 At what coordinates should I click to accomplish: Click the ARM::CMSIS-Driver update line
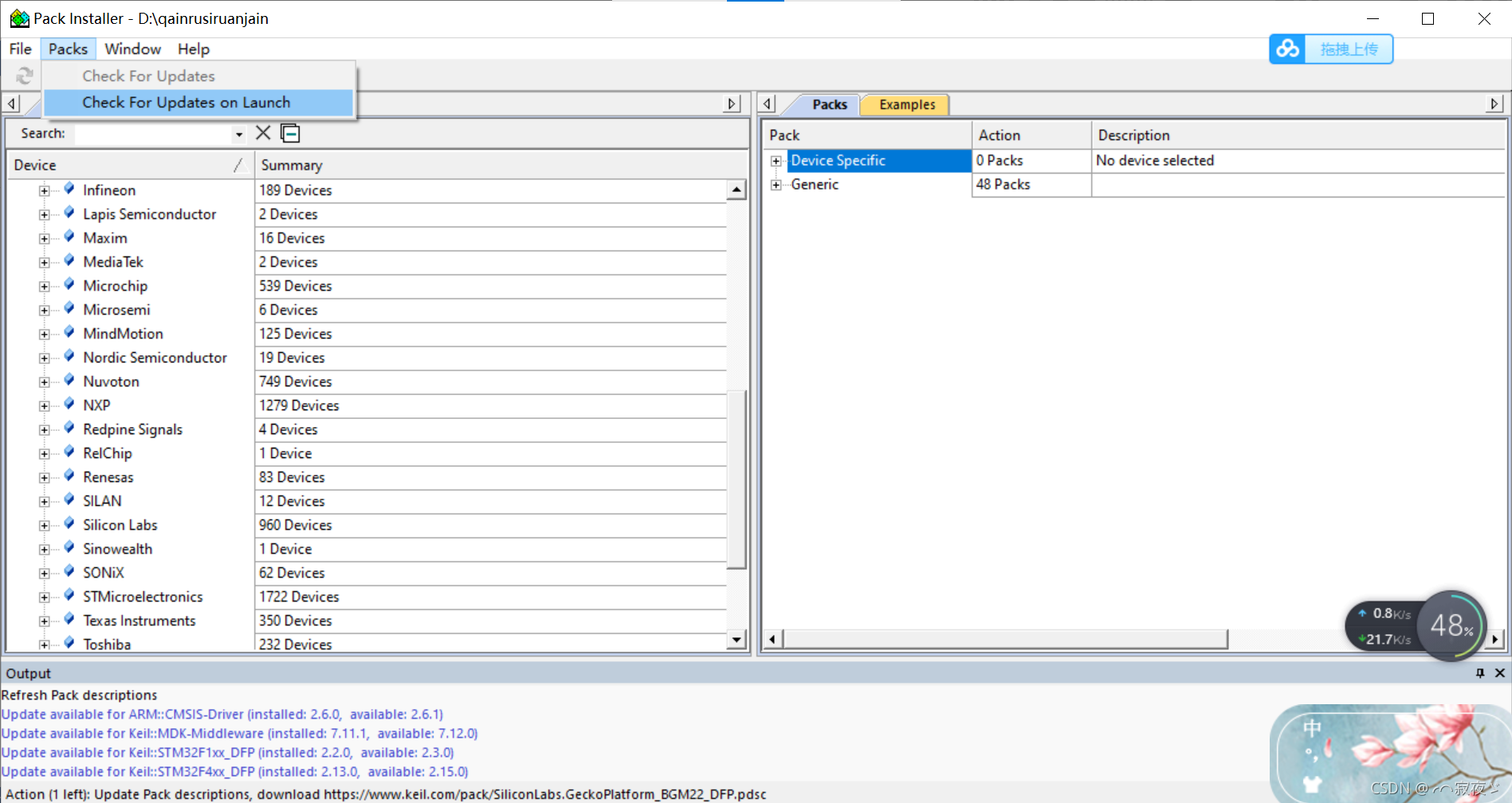pos(222,714)
